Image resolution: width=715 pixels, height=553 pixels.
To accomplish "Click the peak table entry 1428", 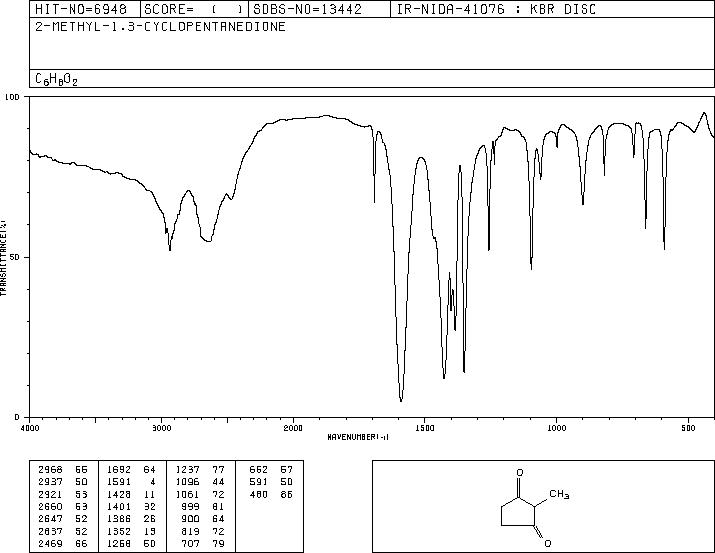I will [x=119, y=494].
